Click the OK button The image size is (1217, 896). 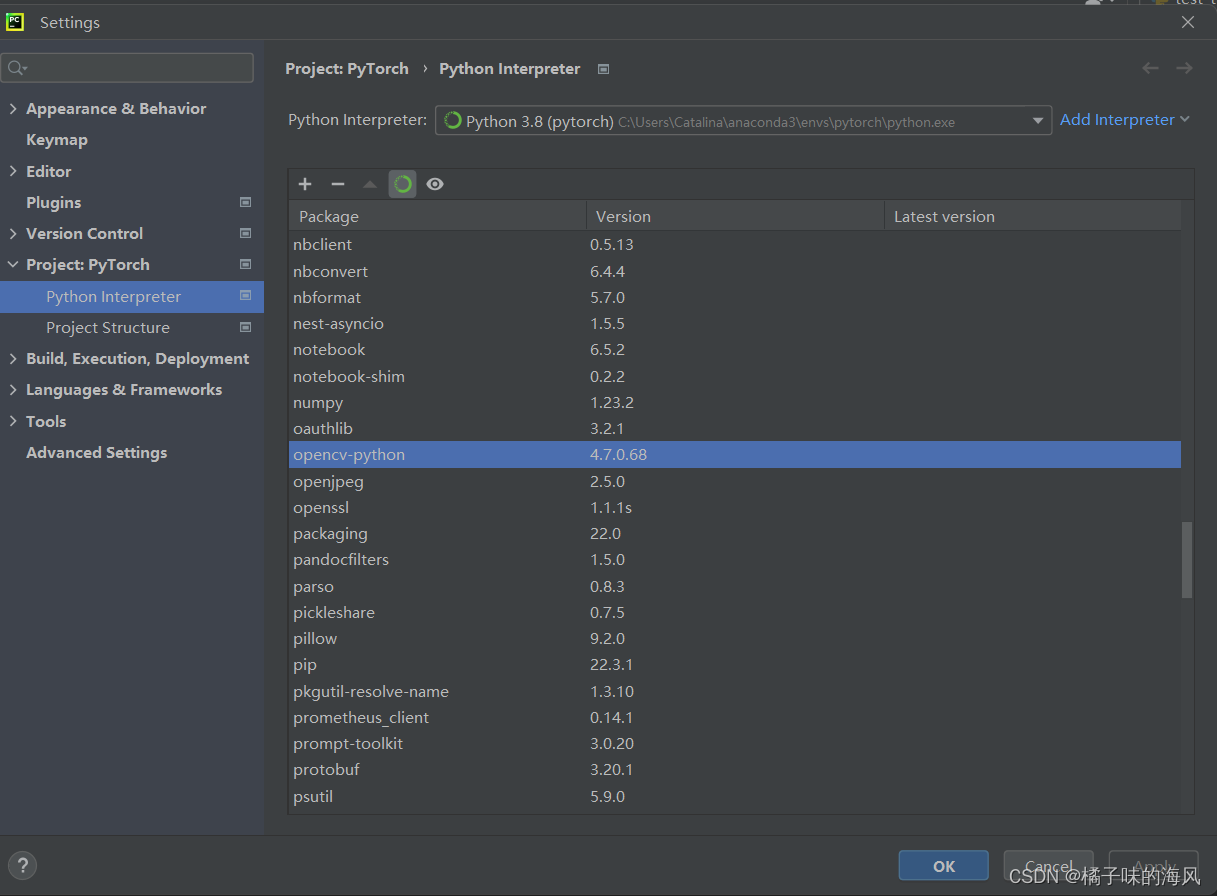[x=944, y=866]
